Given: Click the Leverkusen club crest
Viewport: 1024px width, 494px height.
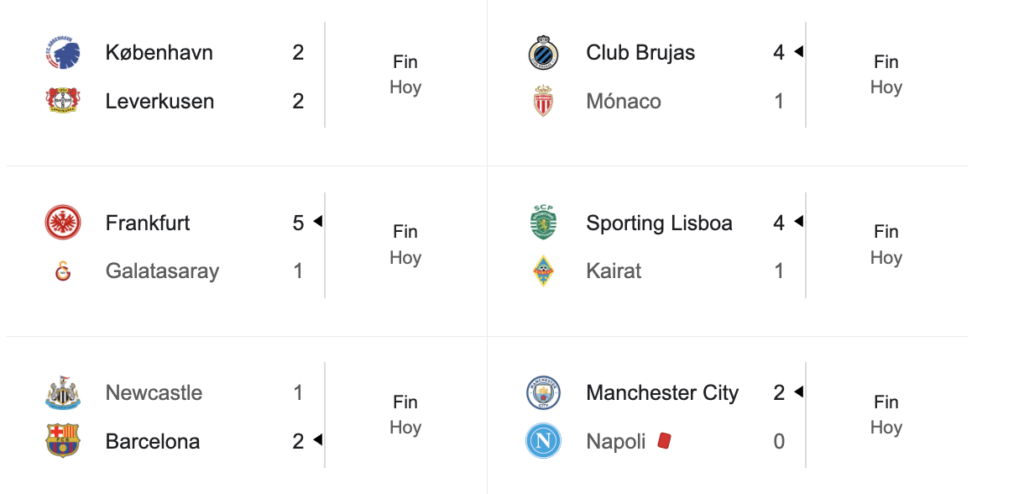Looking at the screenshot, I should tap(63, 101).
